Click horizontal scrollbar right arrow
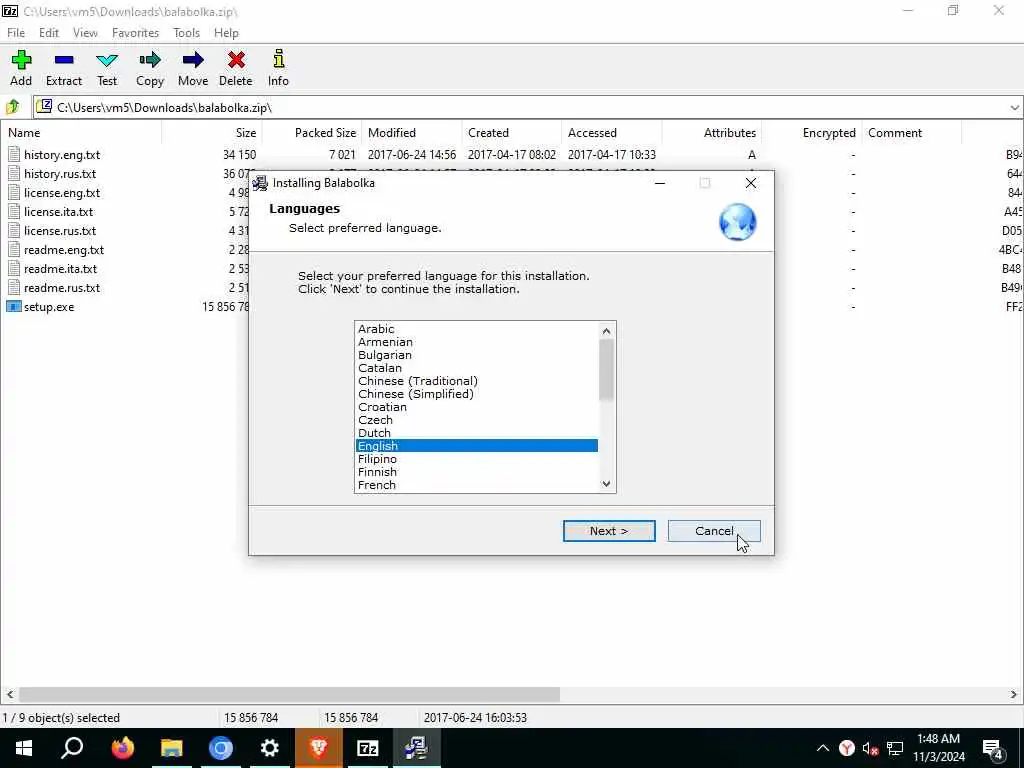The height and width of the screenshot is (768, 1024). 1014,694
